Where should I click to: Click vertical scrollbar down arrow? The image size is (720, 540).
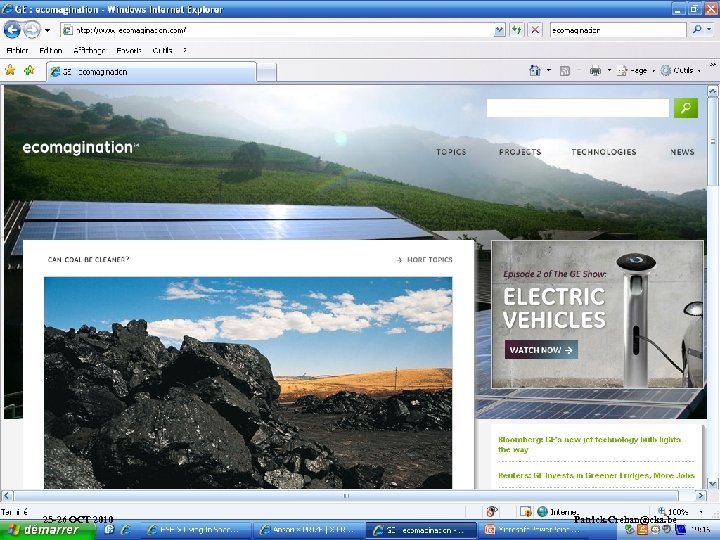point(712,484)
